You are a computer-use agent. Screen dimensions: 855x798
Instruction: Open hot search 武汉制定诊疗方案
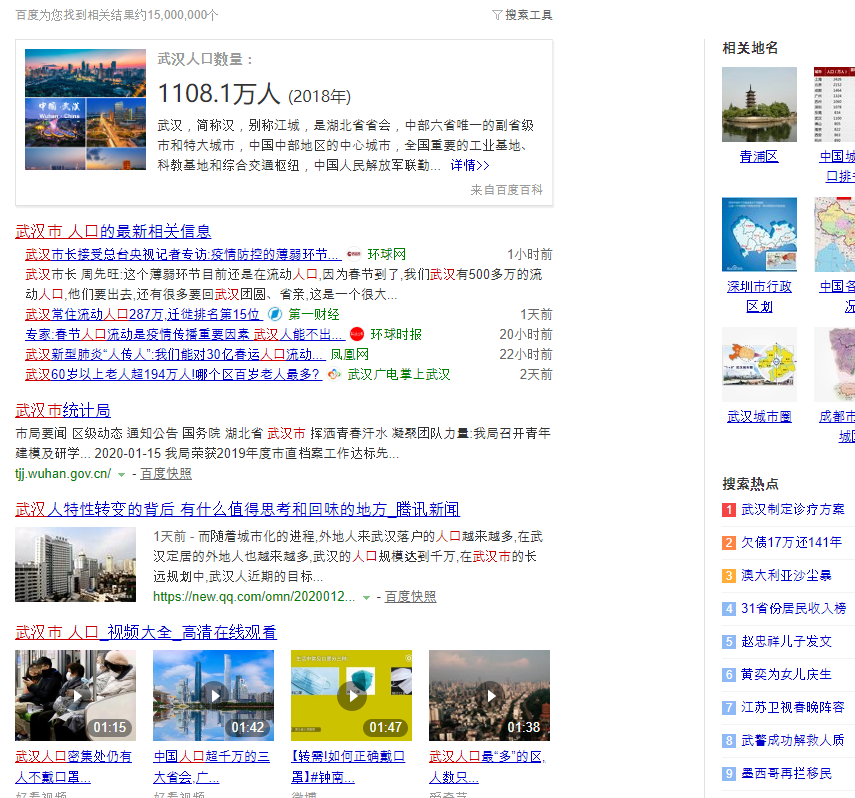[x=792, y=509]
